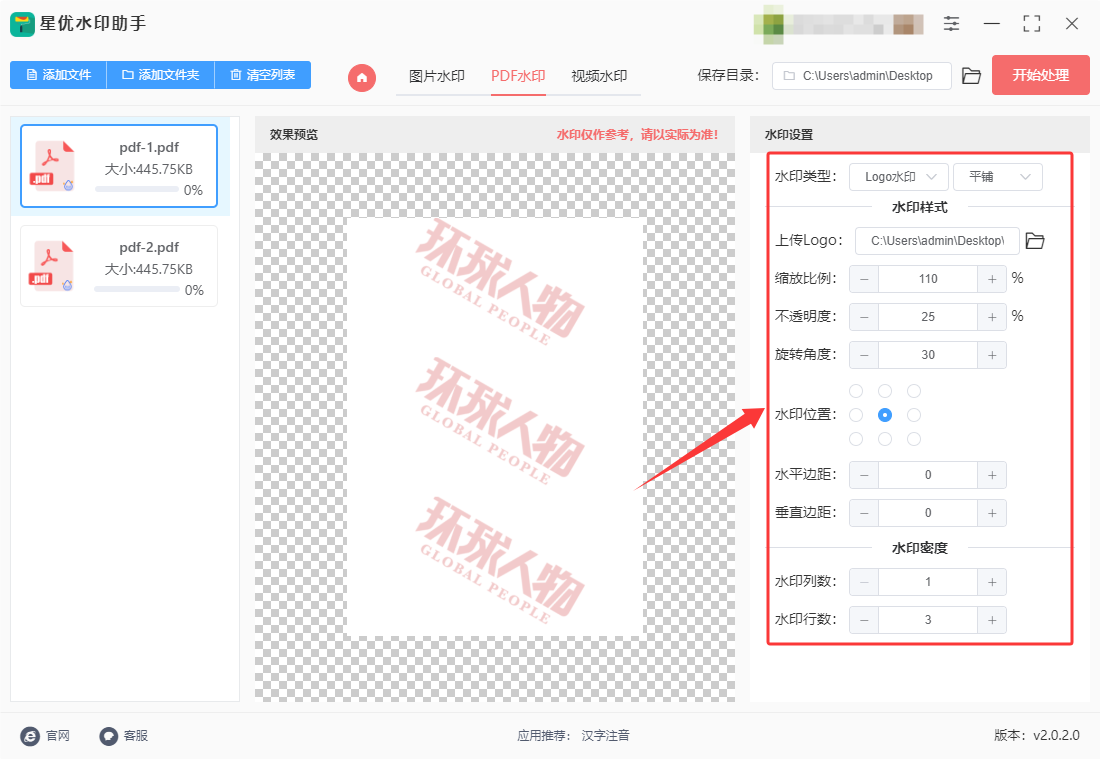This screenshot has height=760, width=1100.
Task: Switch to 视频水印 tab
Action: (x=598, y=76)
